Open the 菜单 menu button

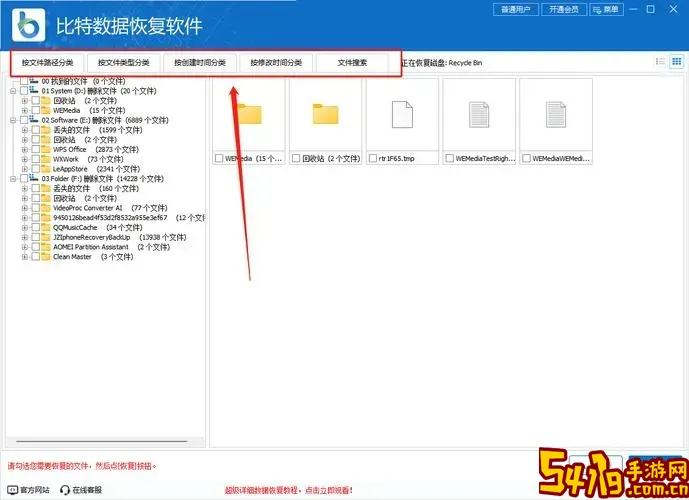pos(606,9)
